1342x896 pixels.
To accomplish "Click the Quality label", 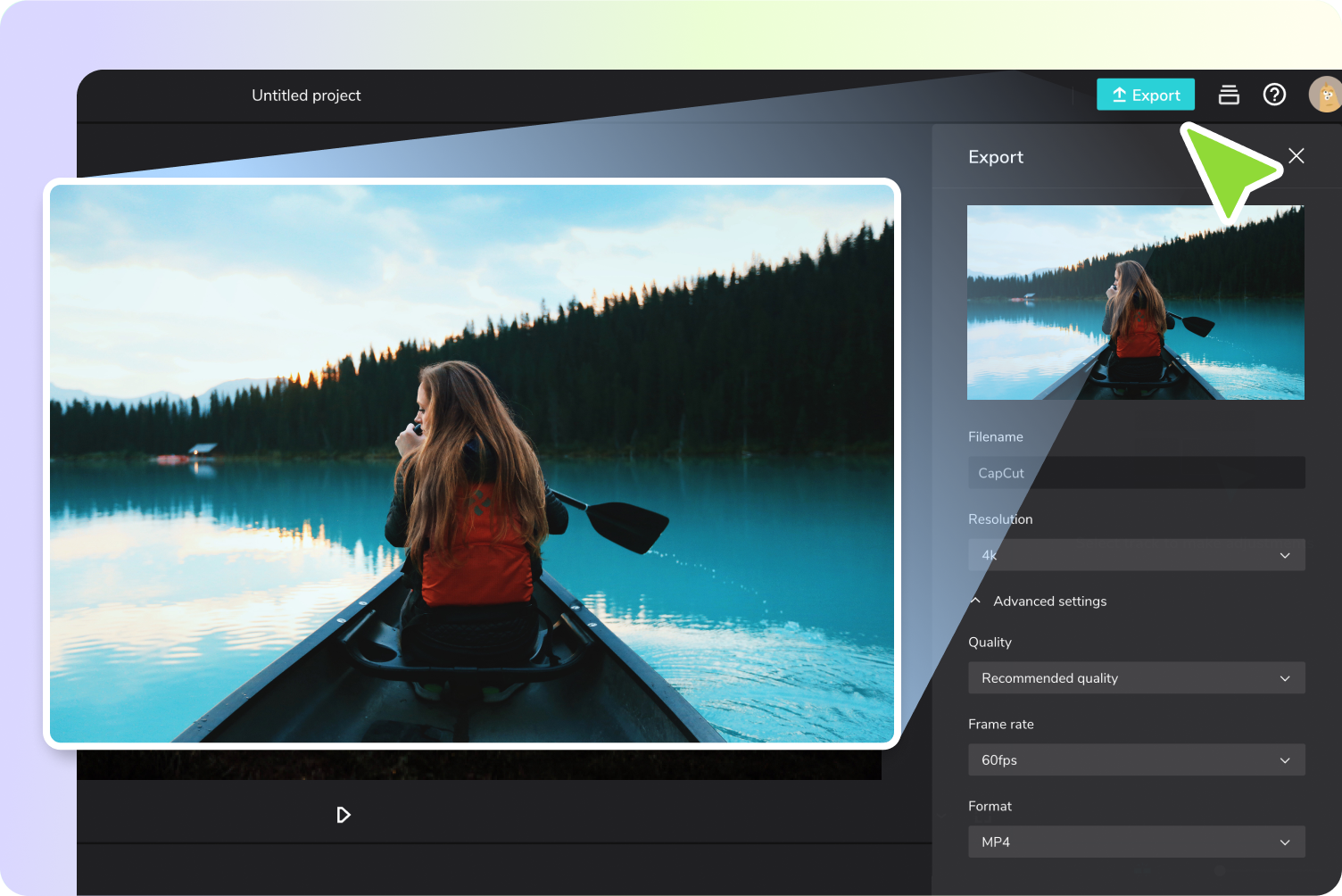I will point(990,642).
